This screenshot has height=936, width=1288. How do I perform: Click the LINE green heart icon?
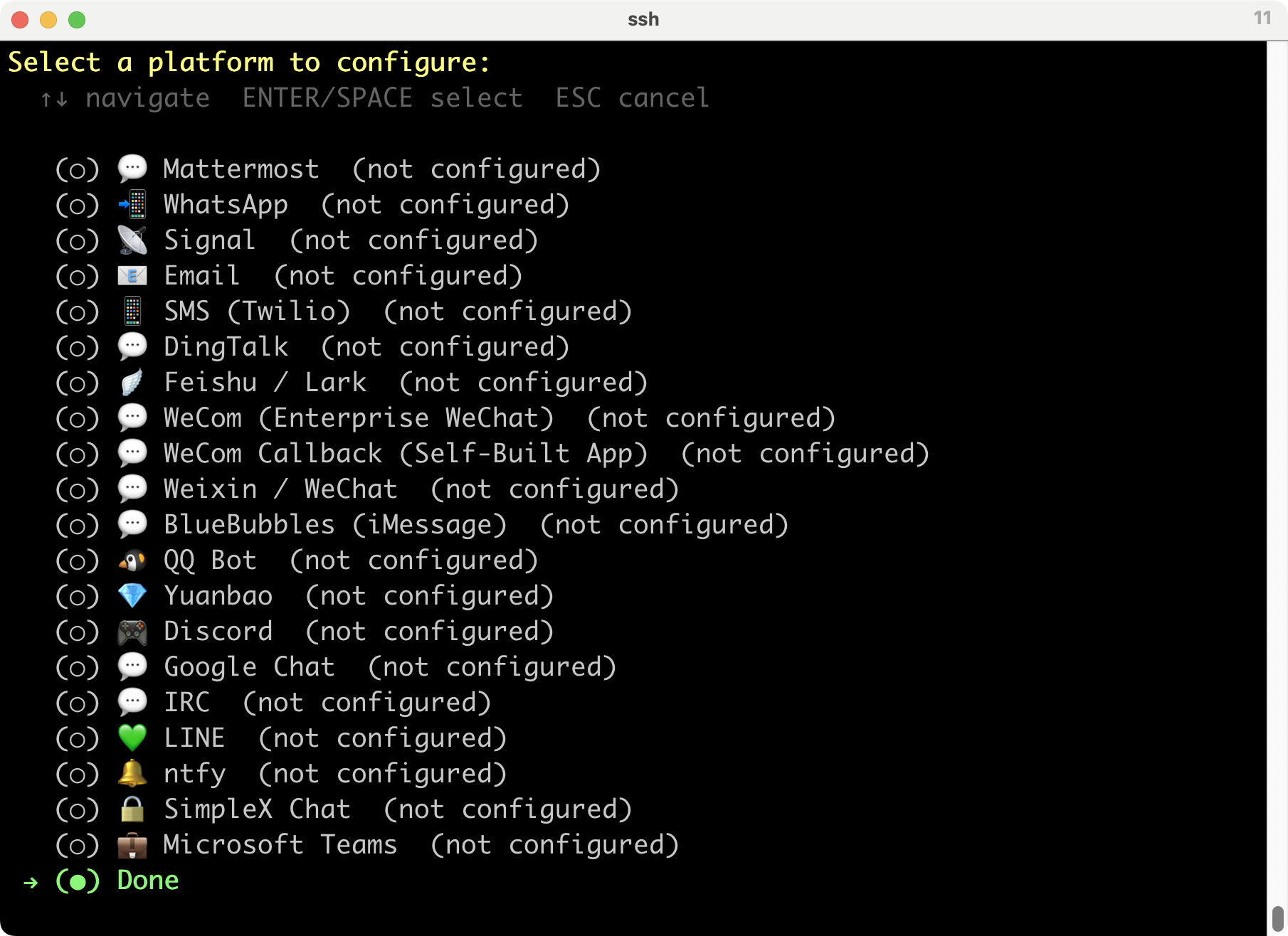132,738
